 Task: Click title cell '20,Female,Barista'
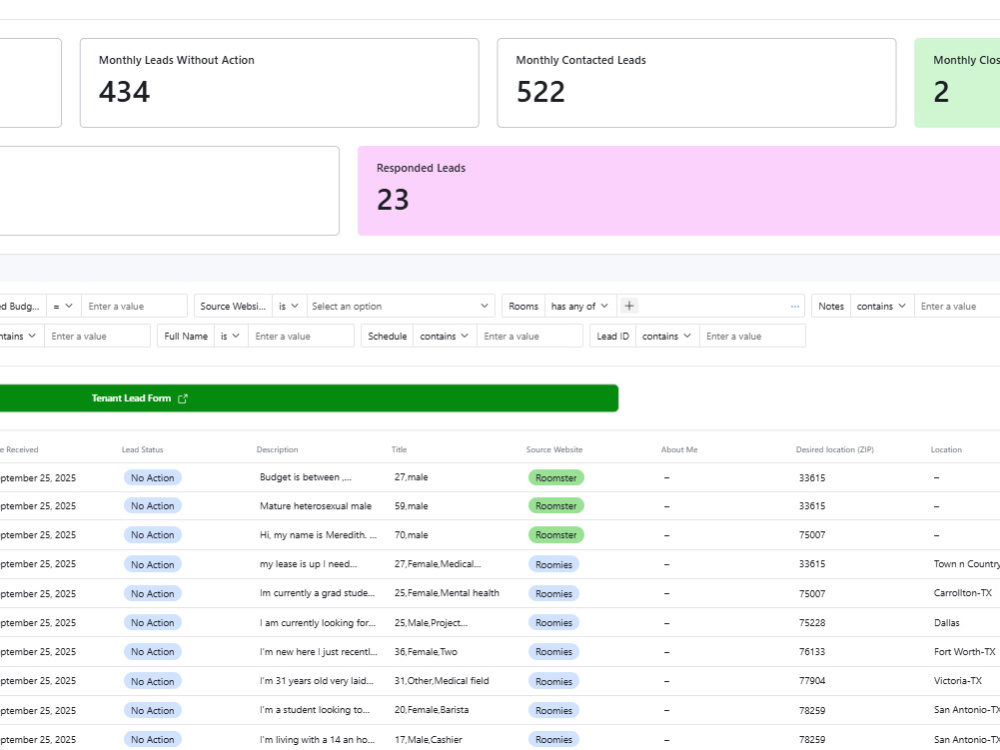pyautogui.click(x=431, y=710)
